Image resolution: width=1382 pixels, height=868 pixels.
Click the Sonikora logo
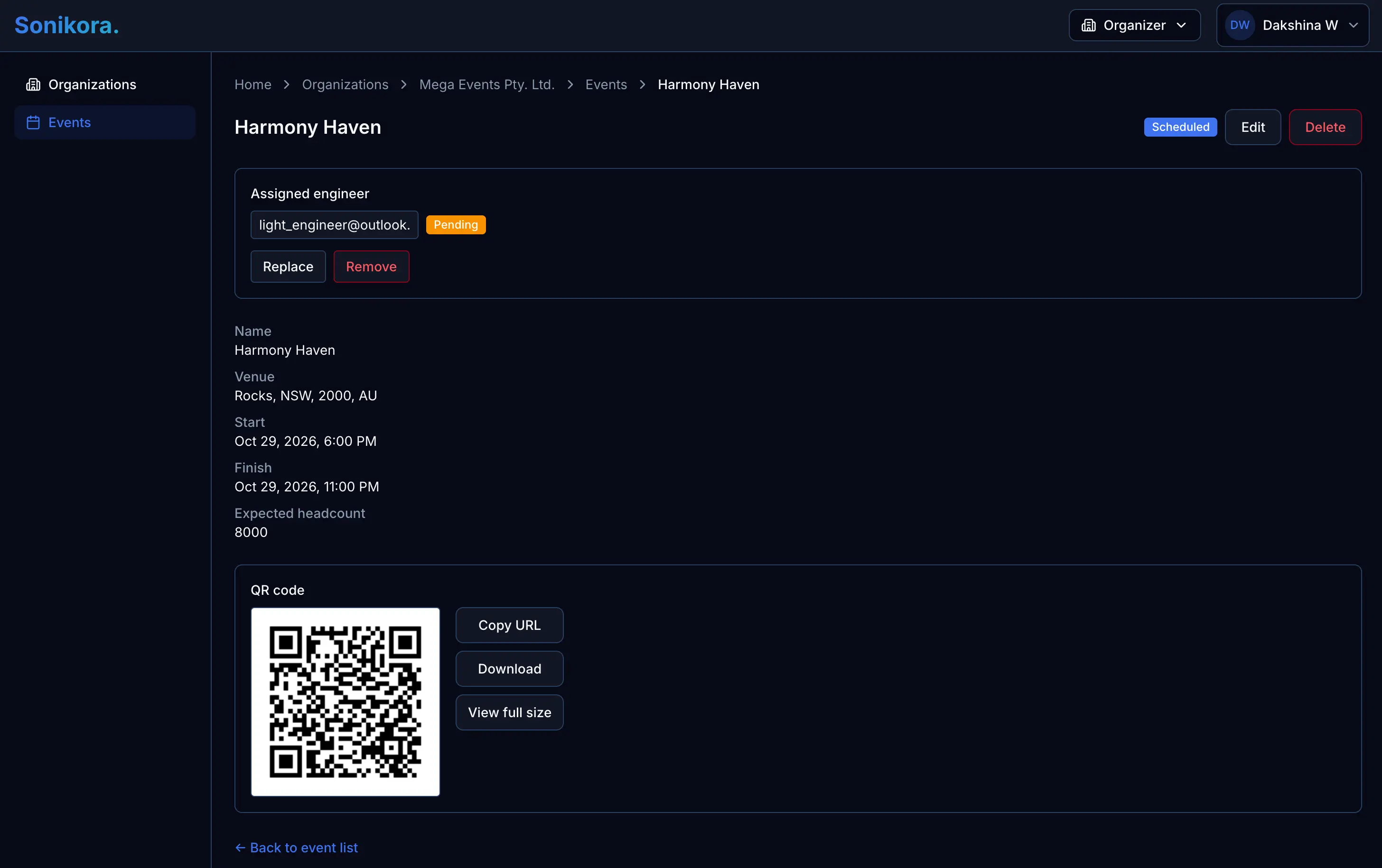coord(66,25)
